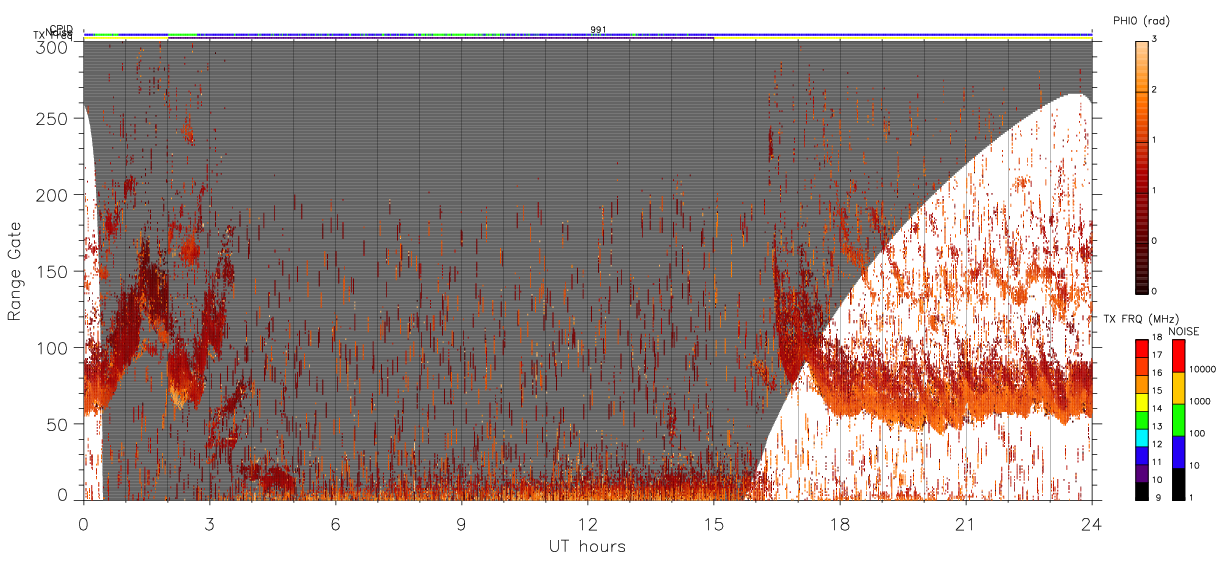Select the x-axis tick label 15
The image size is (1228, 567).
pos(713,523)
